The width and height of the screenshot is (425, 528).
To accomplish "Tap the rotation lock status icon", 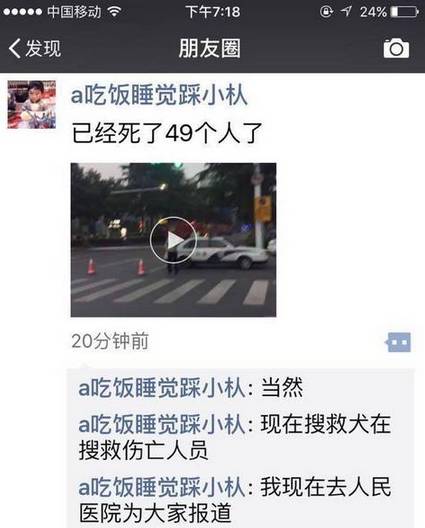I will click(326, 12).
